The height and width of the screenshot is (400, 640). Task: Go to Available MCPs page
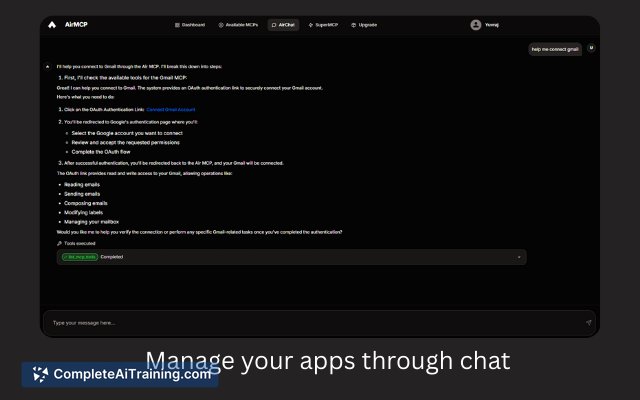pyautogui.click(x=238, y=25)
